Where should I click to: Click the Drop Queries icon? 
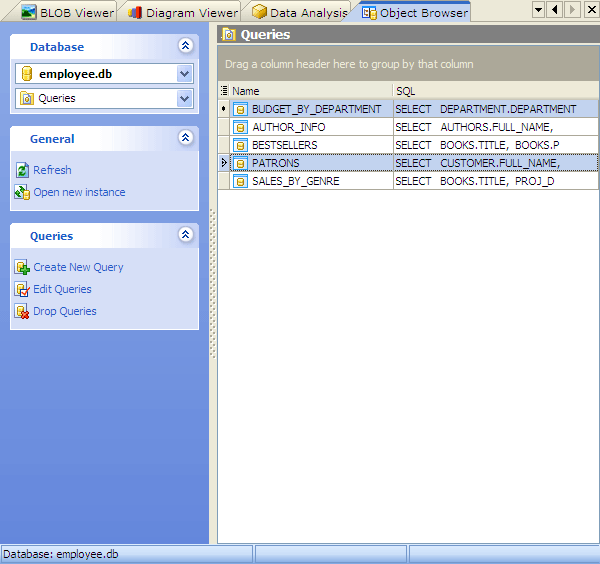click(22, 311)
